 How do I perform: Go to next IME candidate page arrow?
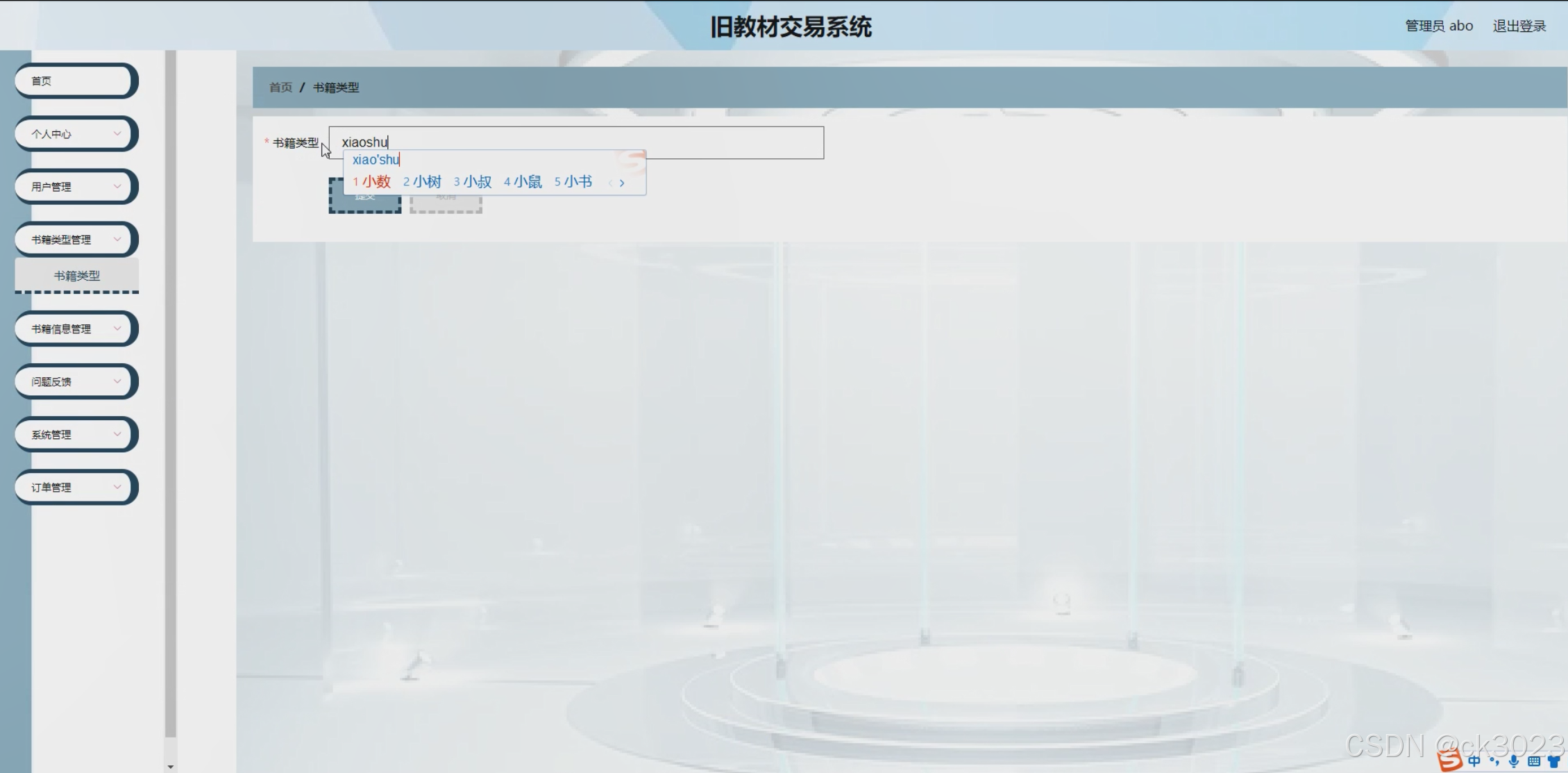tap(622, 183)
